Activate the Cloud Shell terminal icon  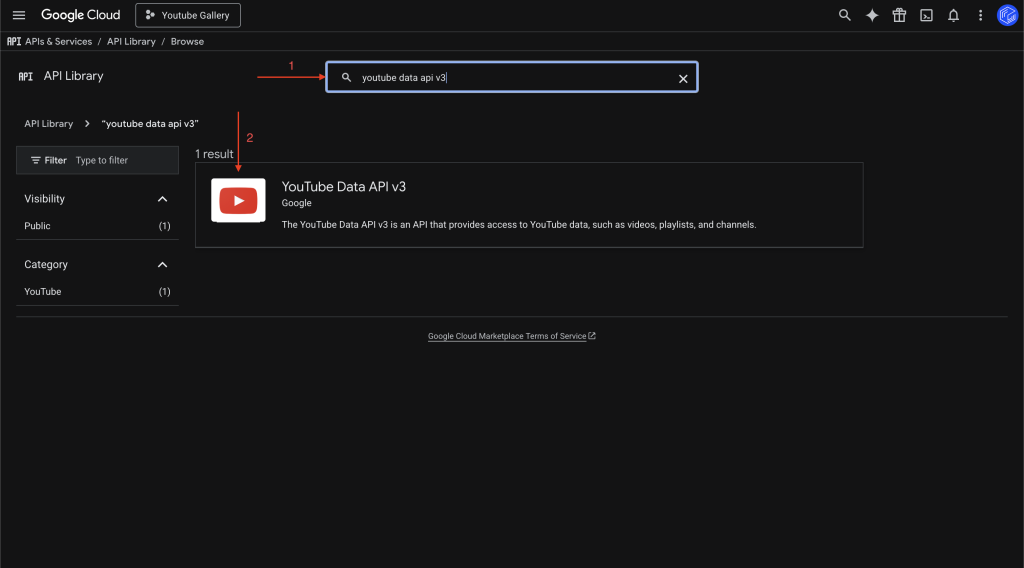[x=927, y=15]
